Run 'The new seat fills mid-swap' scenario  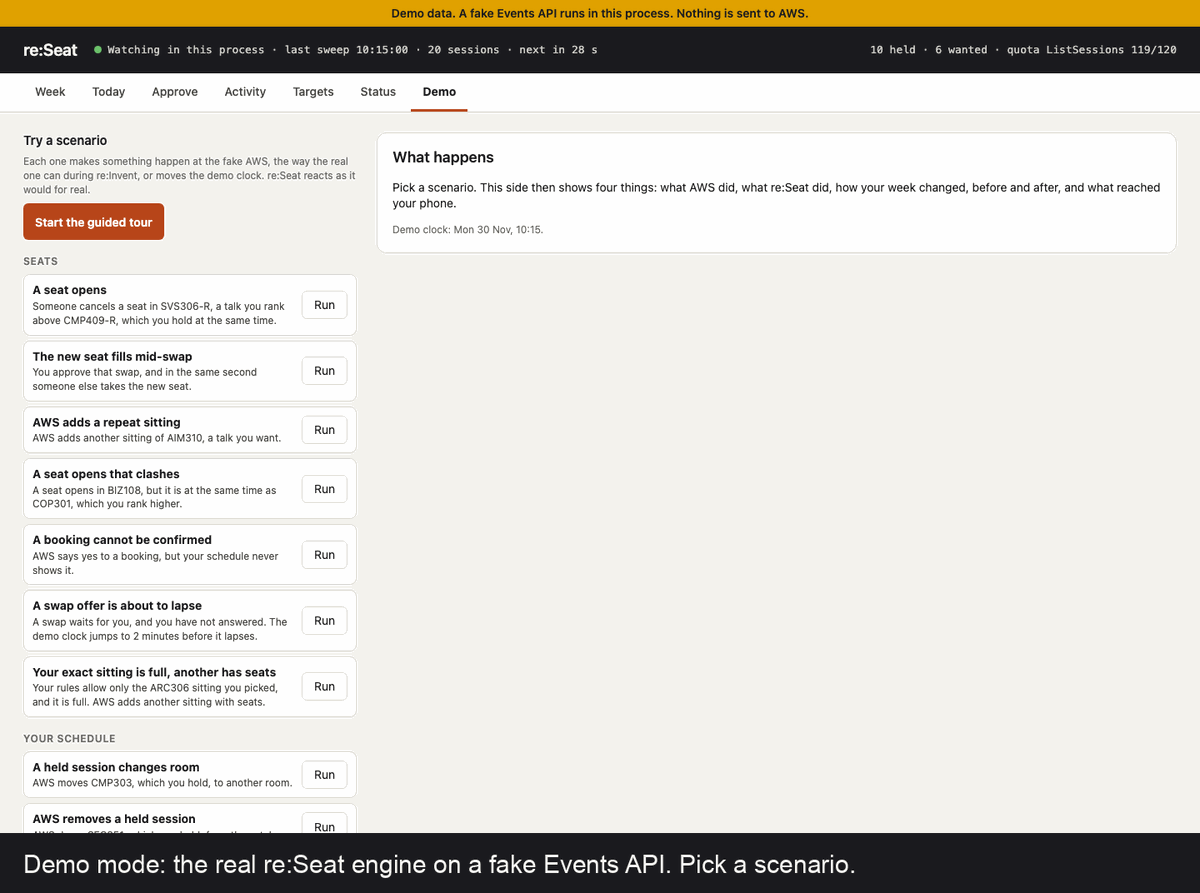[324, 371]
